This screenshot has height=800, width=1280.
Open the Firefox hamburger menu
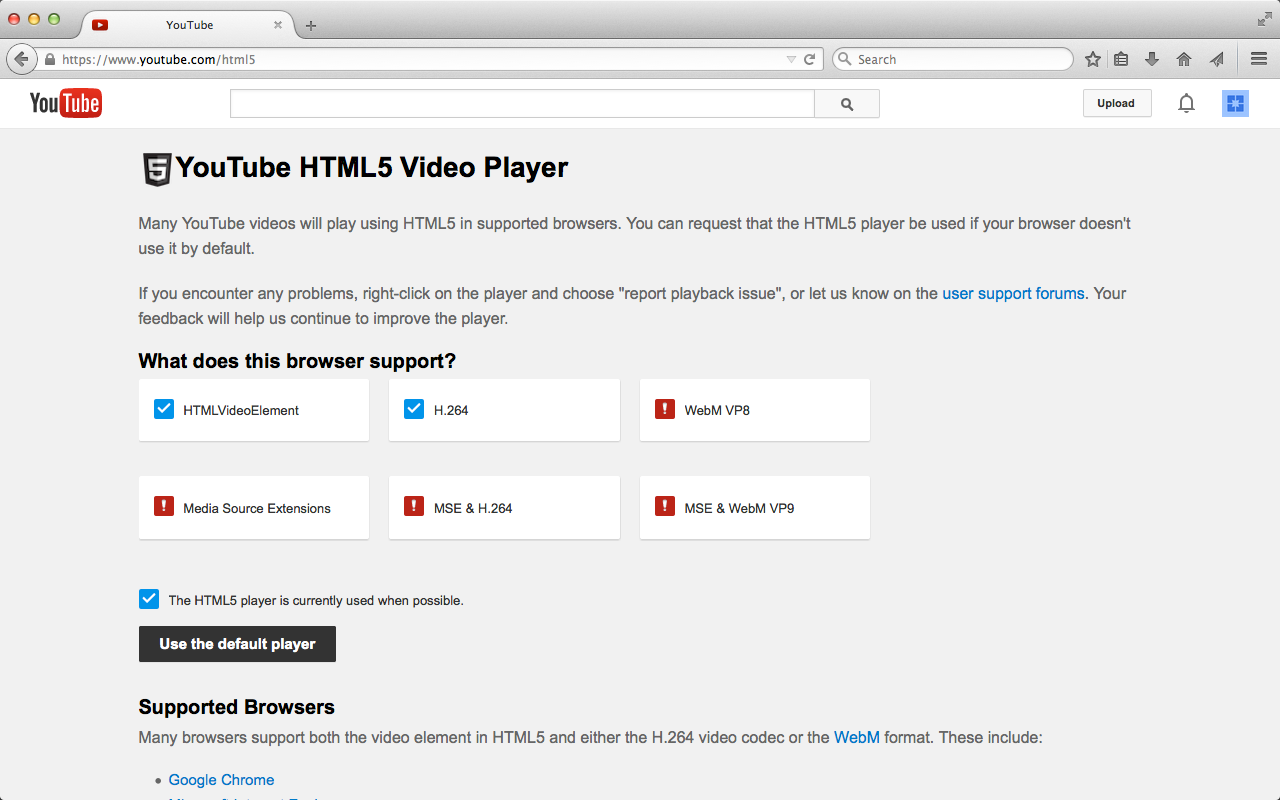point(1259,59)
